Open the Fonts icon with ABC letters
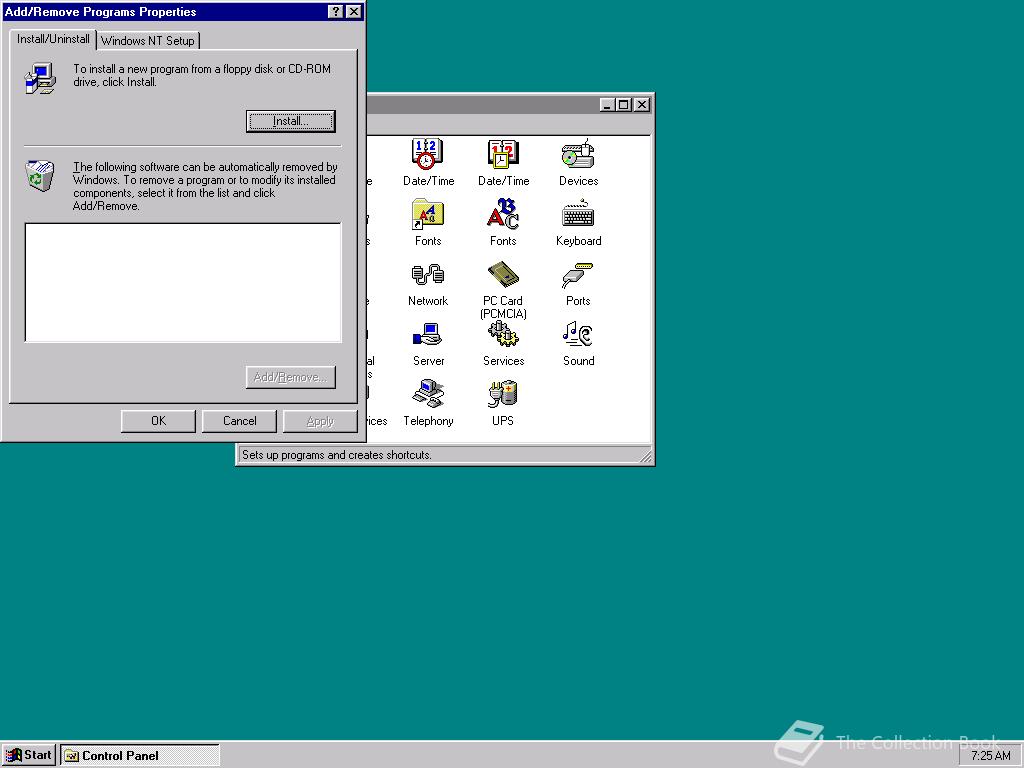 pyautogui.click(x=503, y=214)
